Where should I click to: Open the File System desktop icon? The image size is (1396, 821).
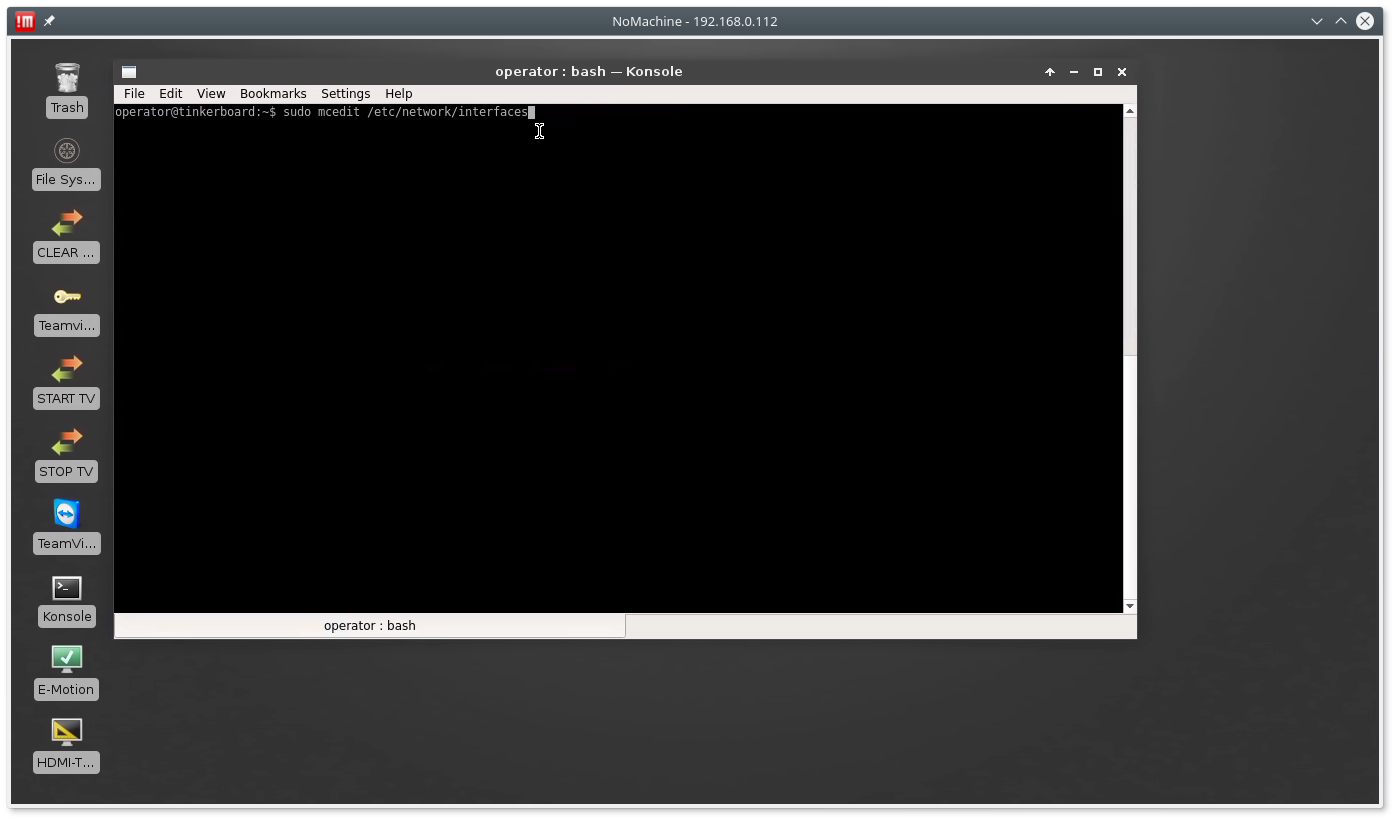pos(67,152)
